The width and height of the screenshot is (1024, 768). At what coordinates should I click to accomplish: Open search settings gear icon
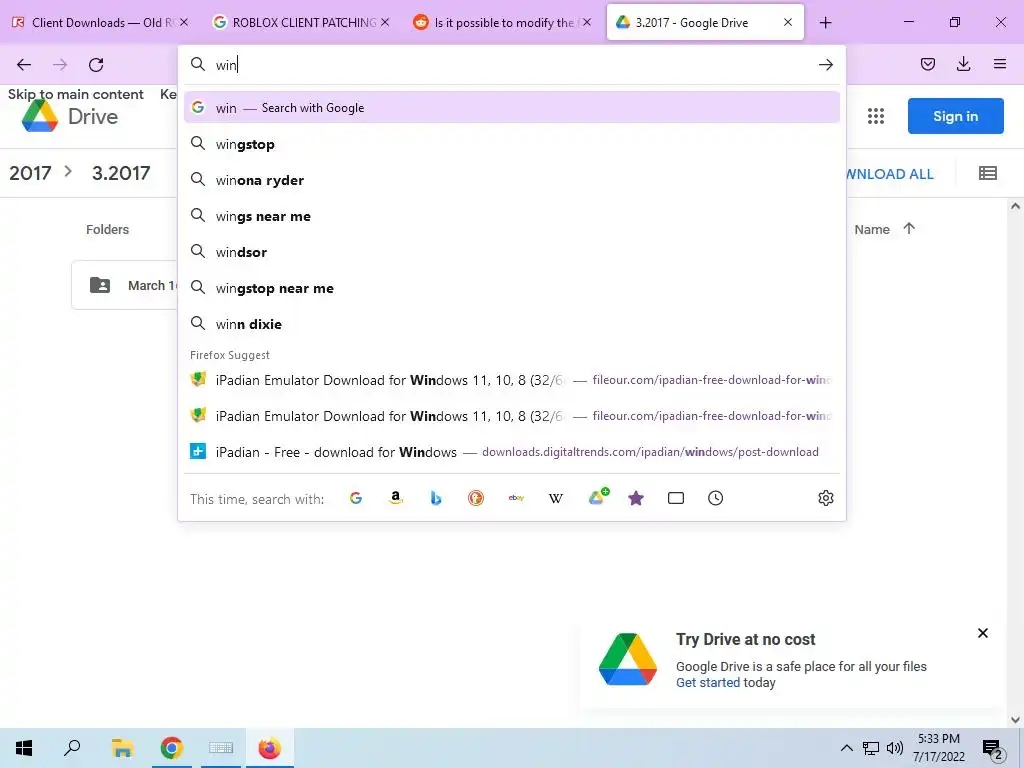point(825,498)
